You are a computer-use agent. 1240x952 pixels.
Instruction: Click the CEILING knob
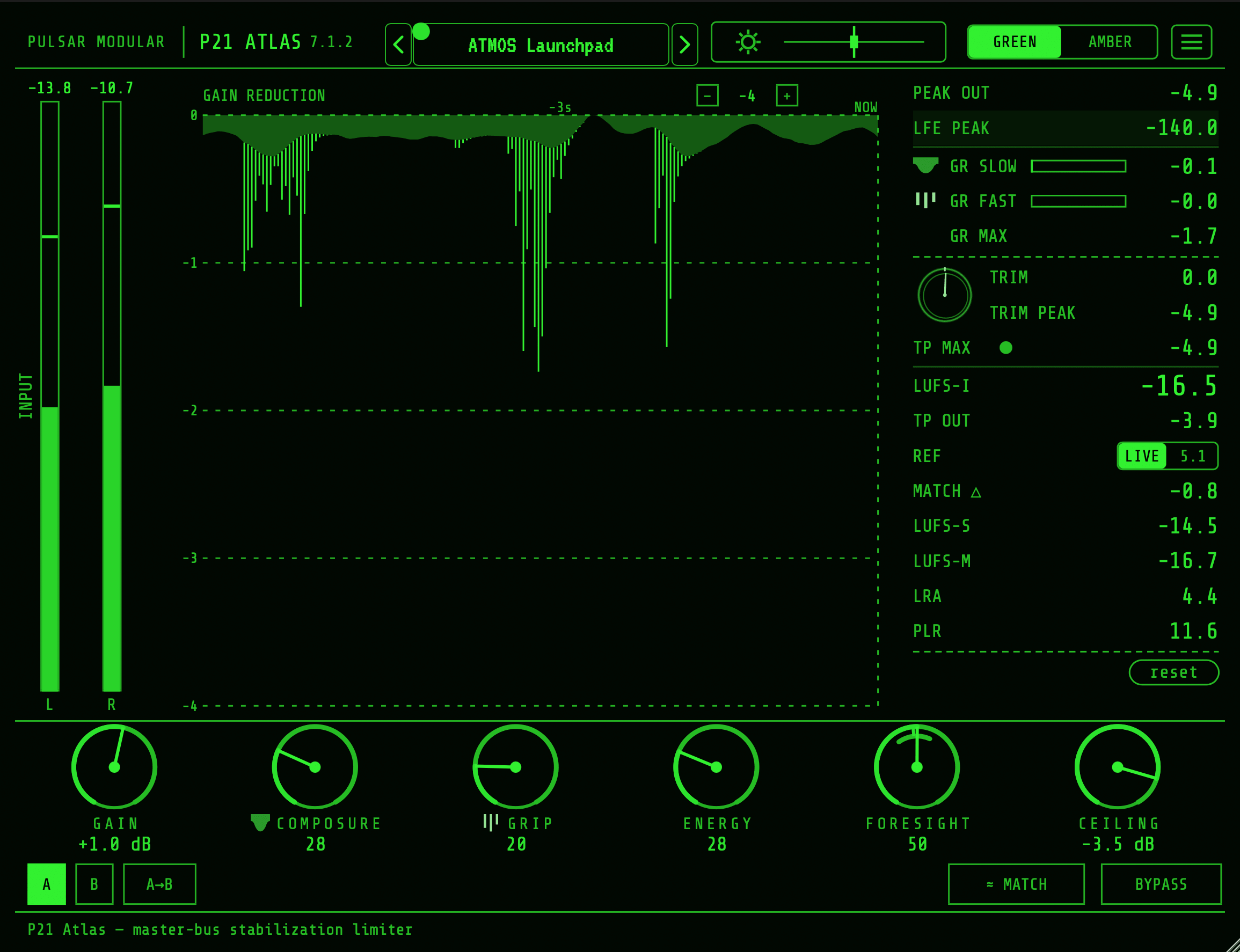tap(1118, 767)
